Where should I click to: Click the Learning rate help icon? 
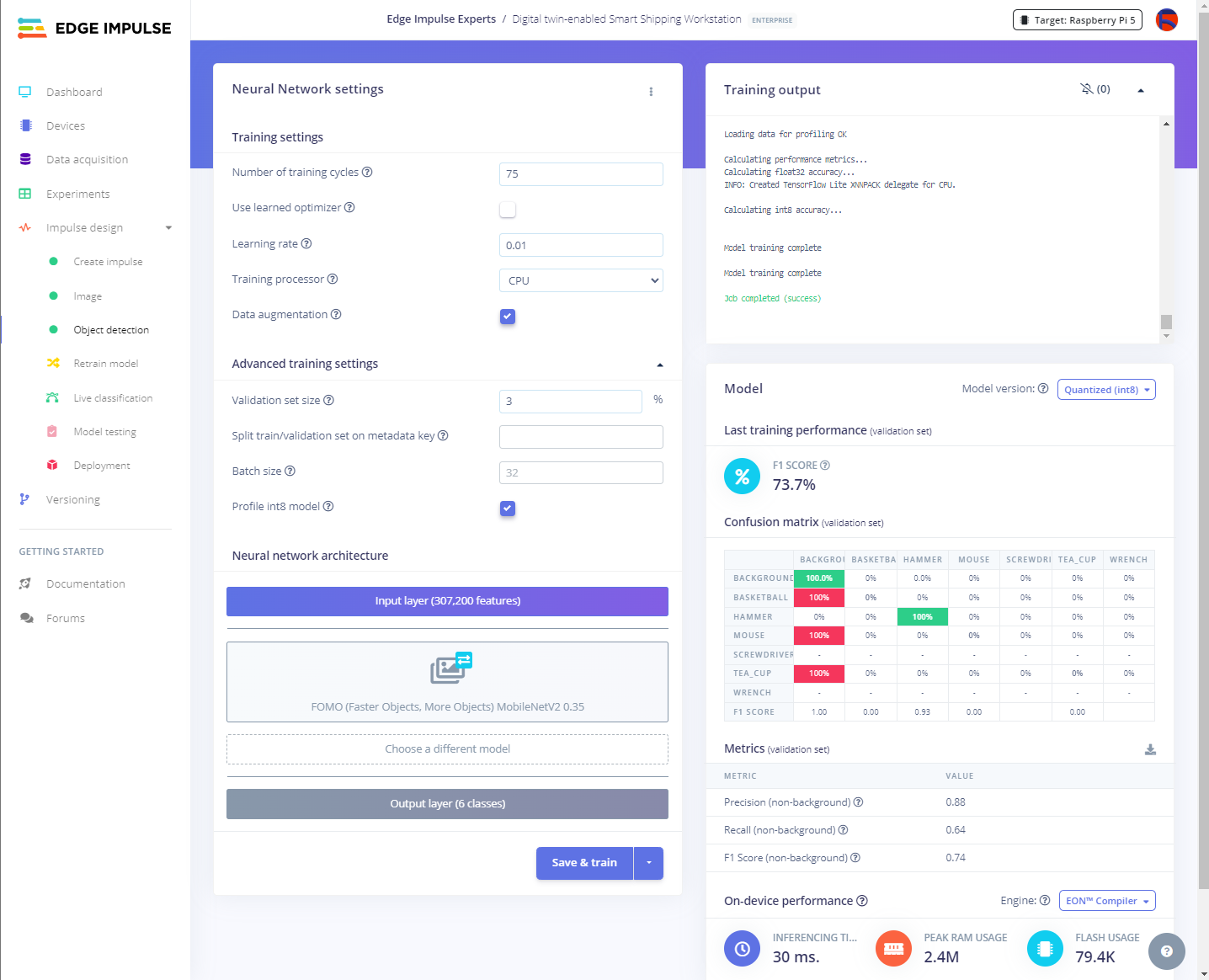[306, 244]
